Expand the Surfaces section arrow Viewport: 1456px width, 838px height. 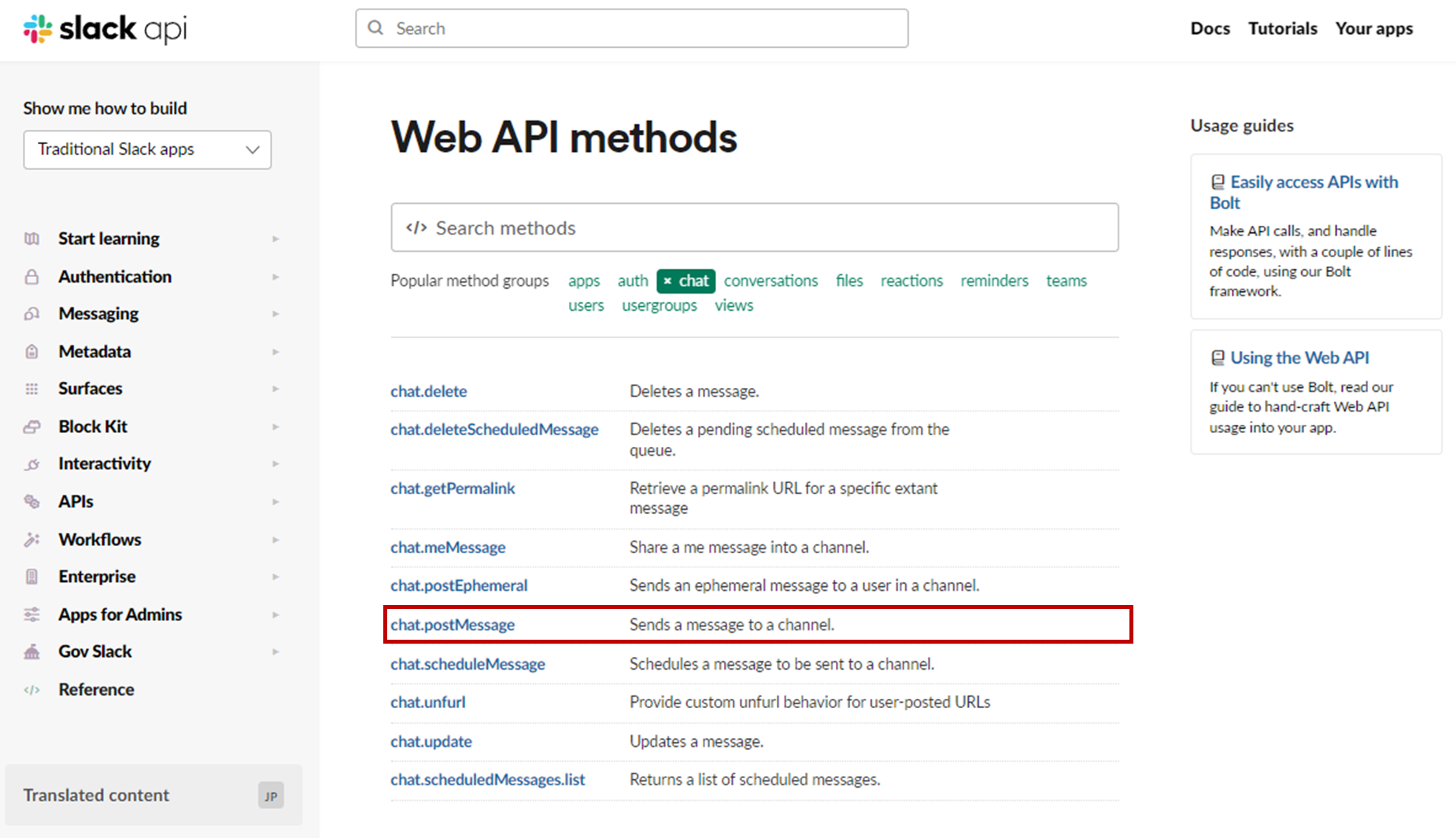(x=275, y=389)
